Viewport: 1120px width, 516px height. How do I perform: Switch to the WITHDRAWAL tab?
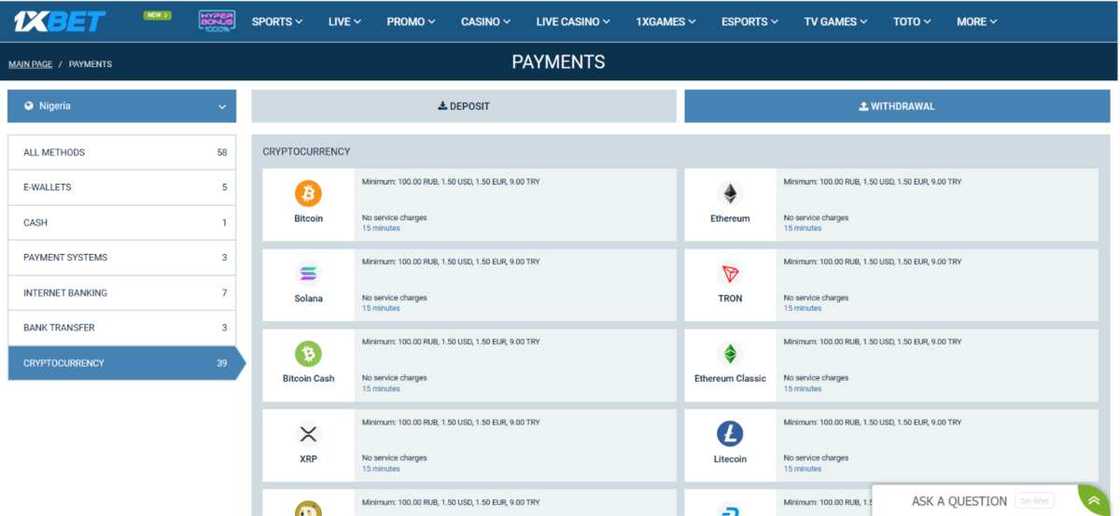897,106
